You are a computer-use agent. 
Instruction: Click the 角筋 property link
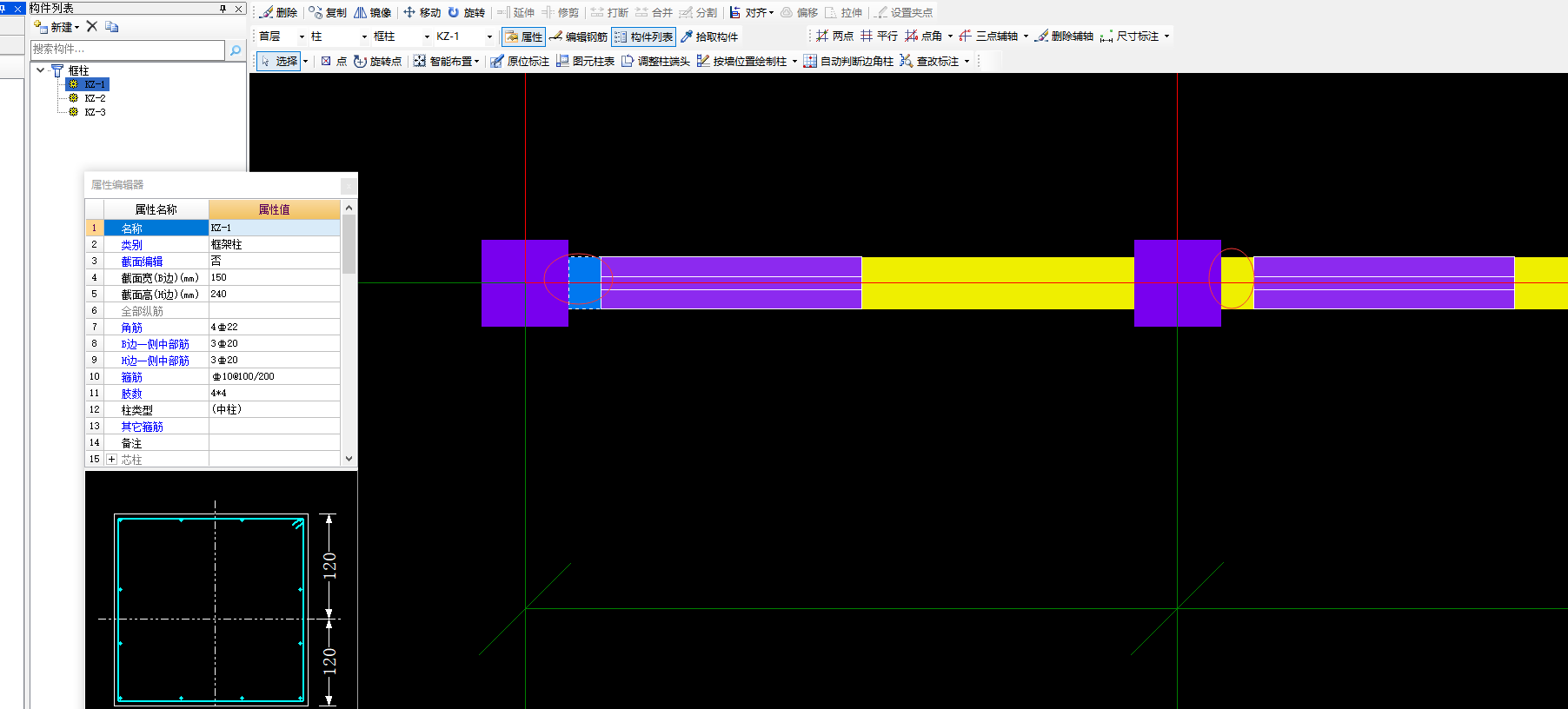tap(131, 328)
